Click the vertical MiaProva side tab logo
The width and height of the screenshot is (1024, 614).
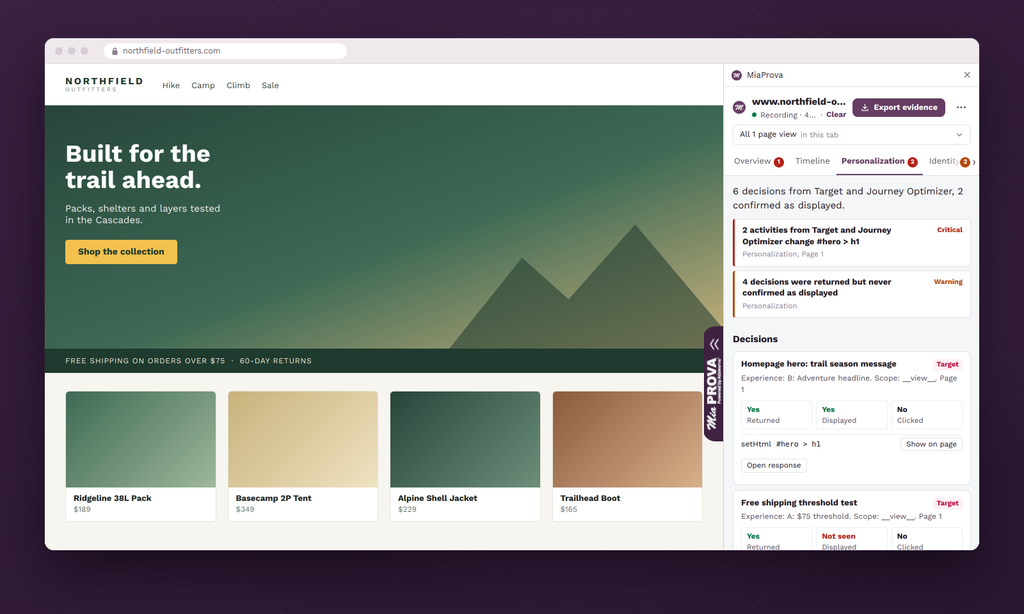point(714,394)
